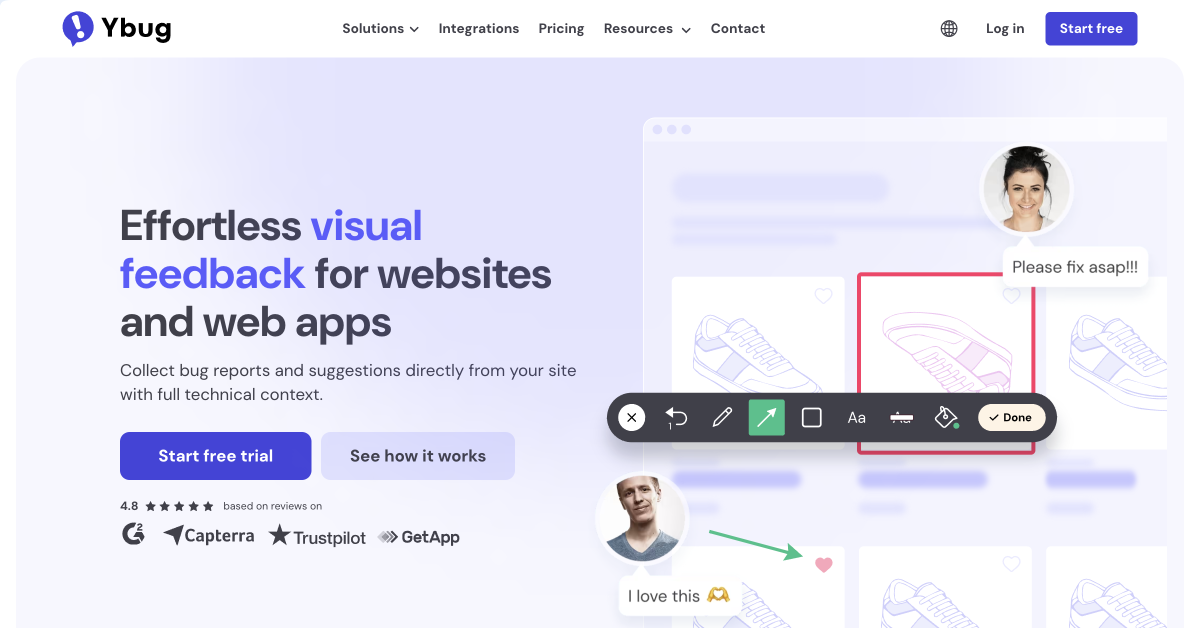
Task: Click the undo arrow in annotation toolbar
Action: click(x=676, y=417)
